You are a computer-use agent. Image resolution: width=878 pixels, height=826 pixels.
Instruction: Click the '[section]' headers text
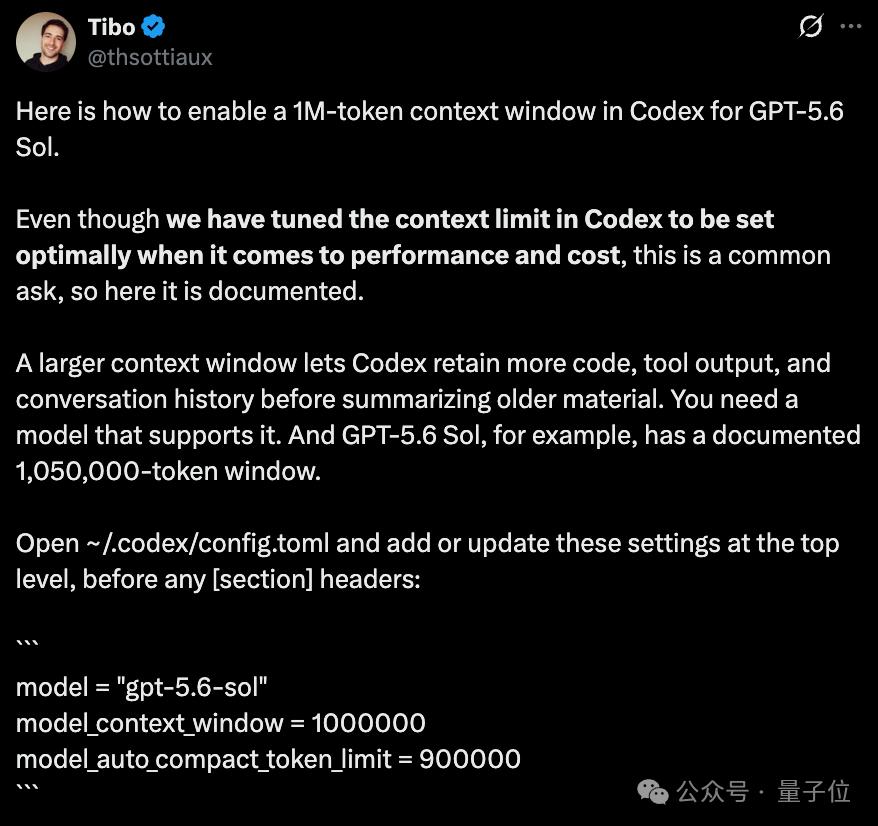click(x=263, y=579)
